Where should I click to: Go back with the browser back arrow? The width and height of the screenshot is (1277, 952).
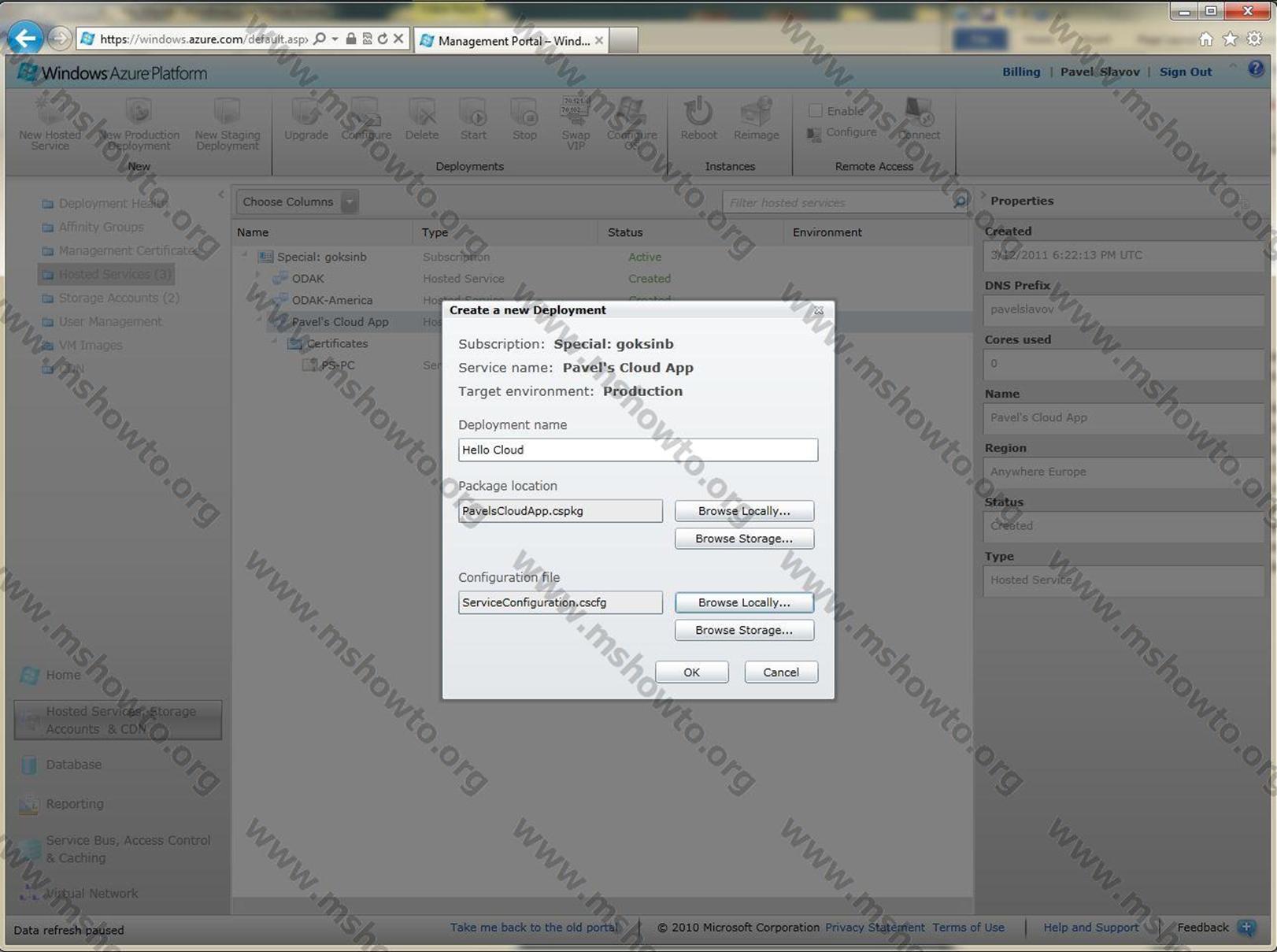point(25,38)
